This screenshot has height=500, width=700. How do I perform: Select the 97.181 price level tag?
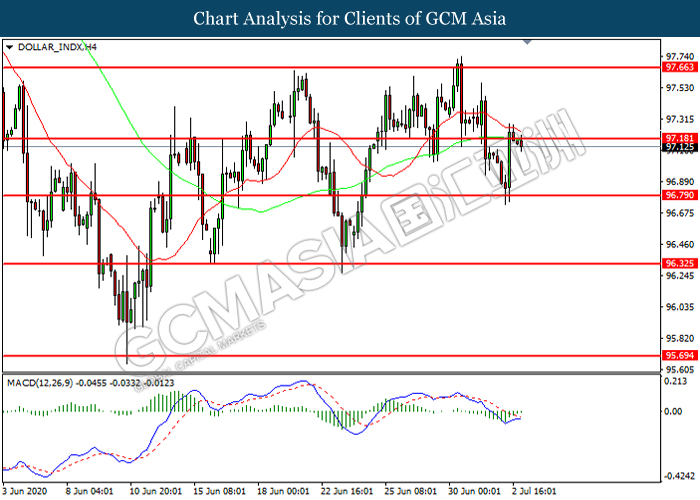[680, 138]
